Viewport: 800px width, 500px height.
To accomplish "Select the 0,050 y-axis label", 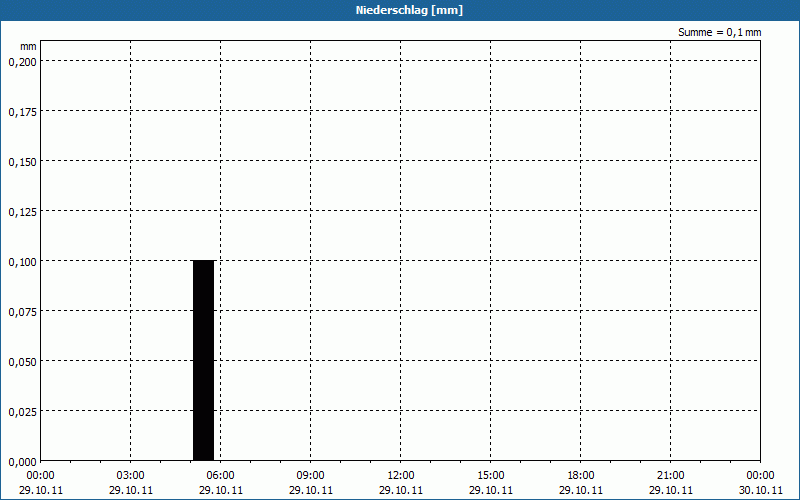I will point(22,361).
